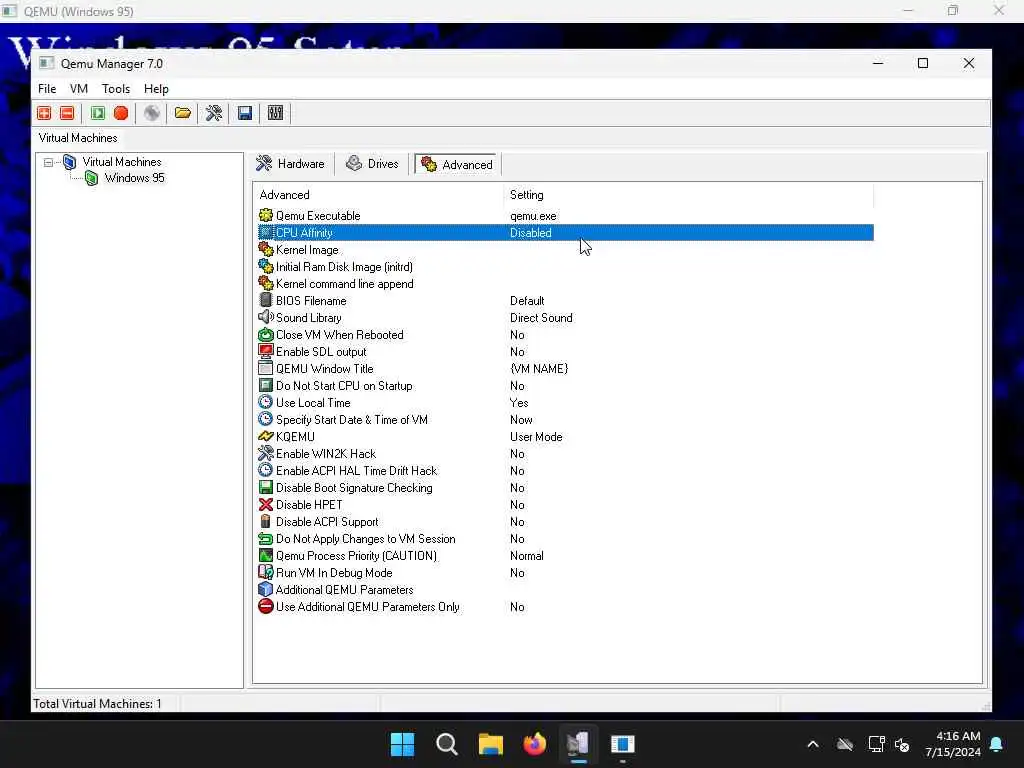Click the Use Additional QEMU Parameters Only icon
Viewport: 1024px width, 768px height.
point(266,606)
